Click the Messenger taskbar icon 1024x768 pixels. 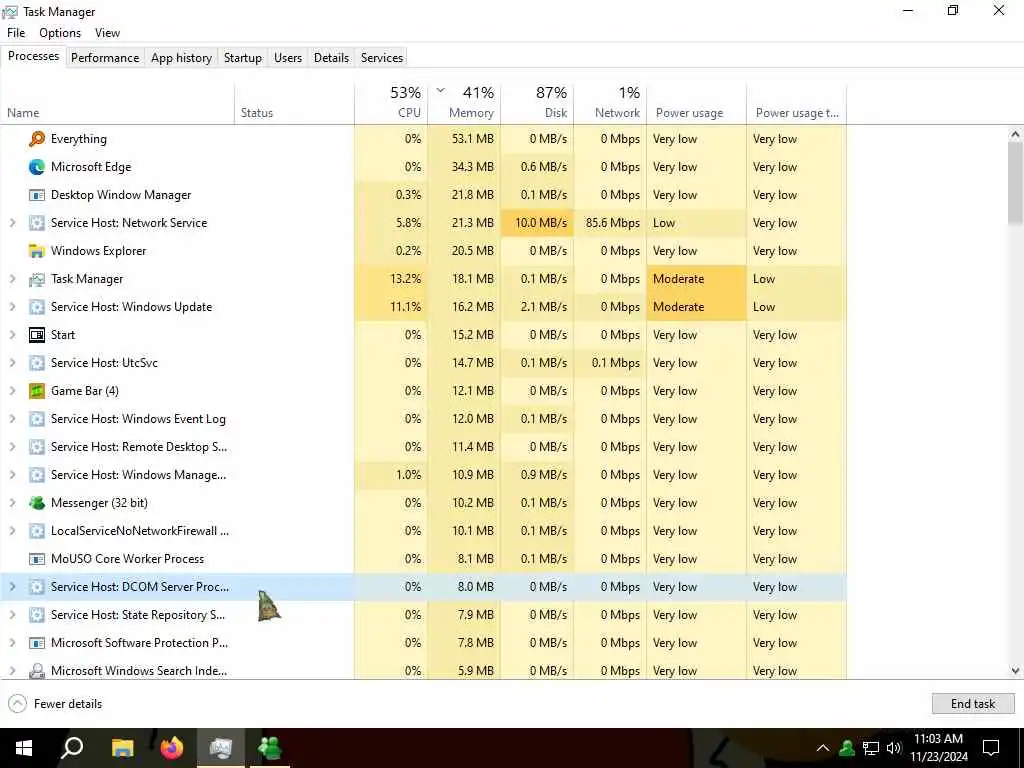coord(269,748)
